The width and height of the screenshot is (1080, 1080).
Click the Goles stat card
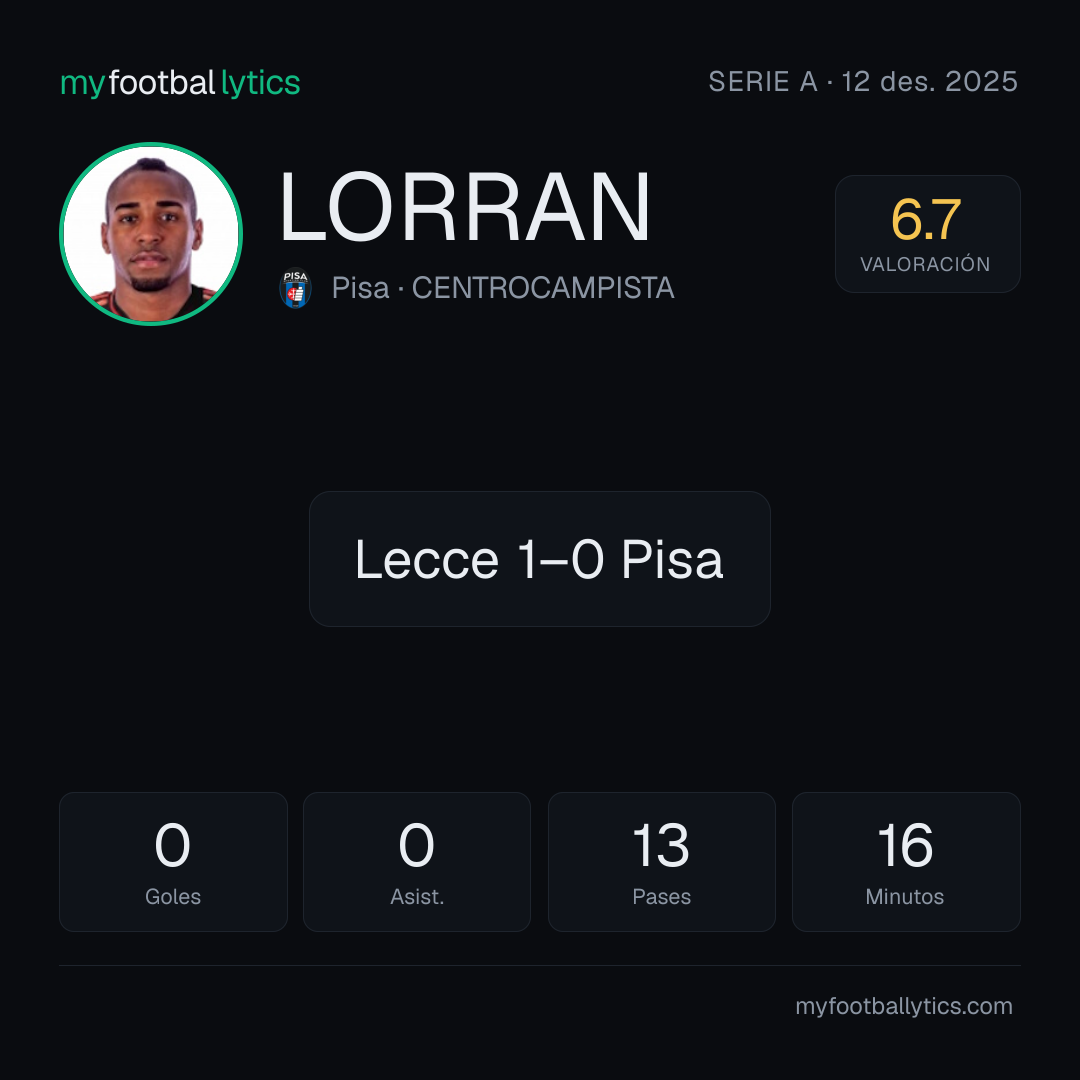173,862
